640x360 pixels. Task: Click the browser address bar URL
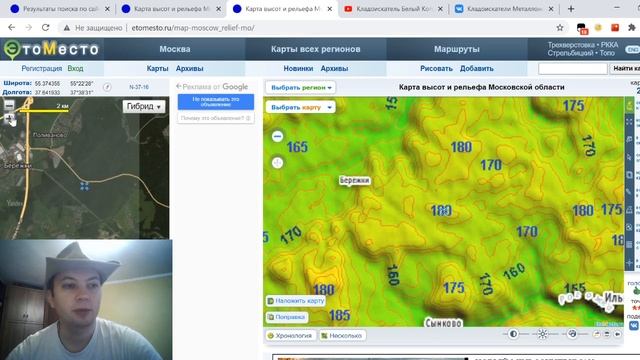coord(193,28)
